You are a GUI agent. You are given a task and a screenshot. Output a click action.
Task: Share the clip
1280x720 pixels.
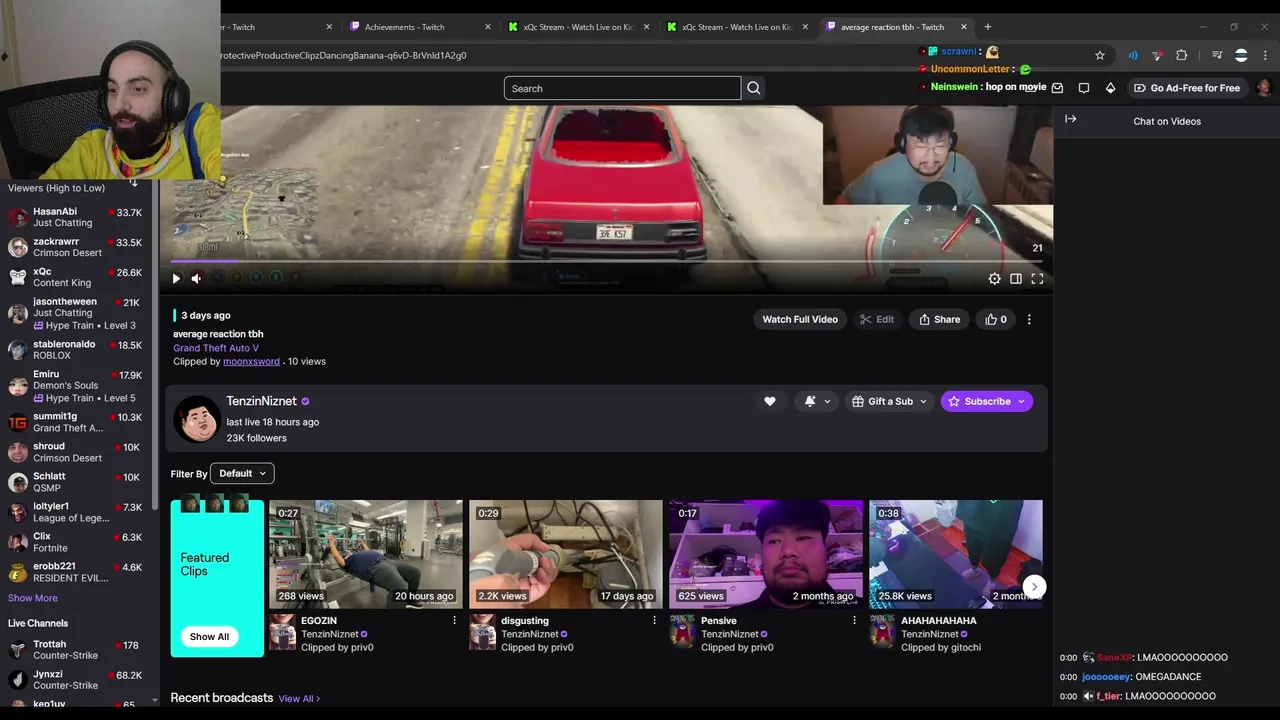pyautogui.click(x=939, y=319)
